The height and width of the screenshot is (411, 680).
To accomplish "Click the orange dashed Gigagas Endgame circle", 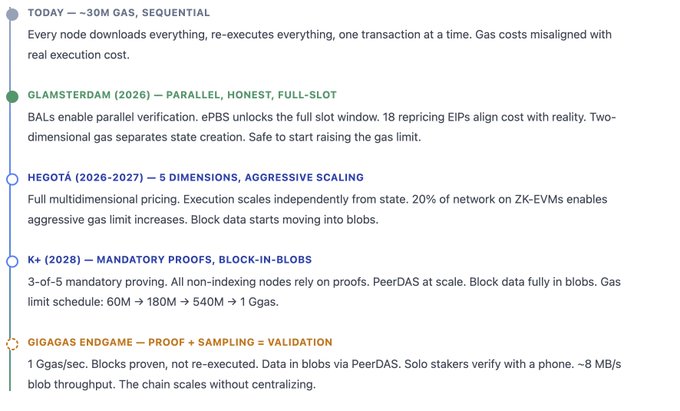I will coord(12,343).
